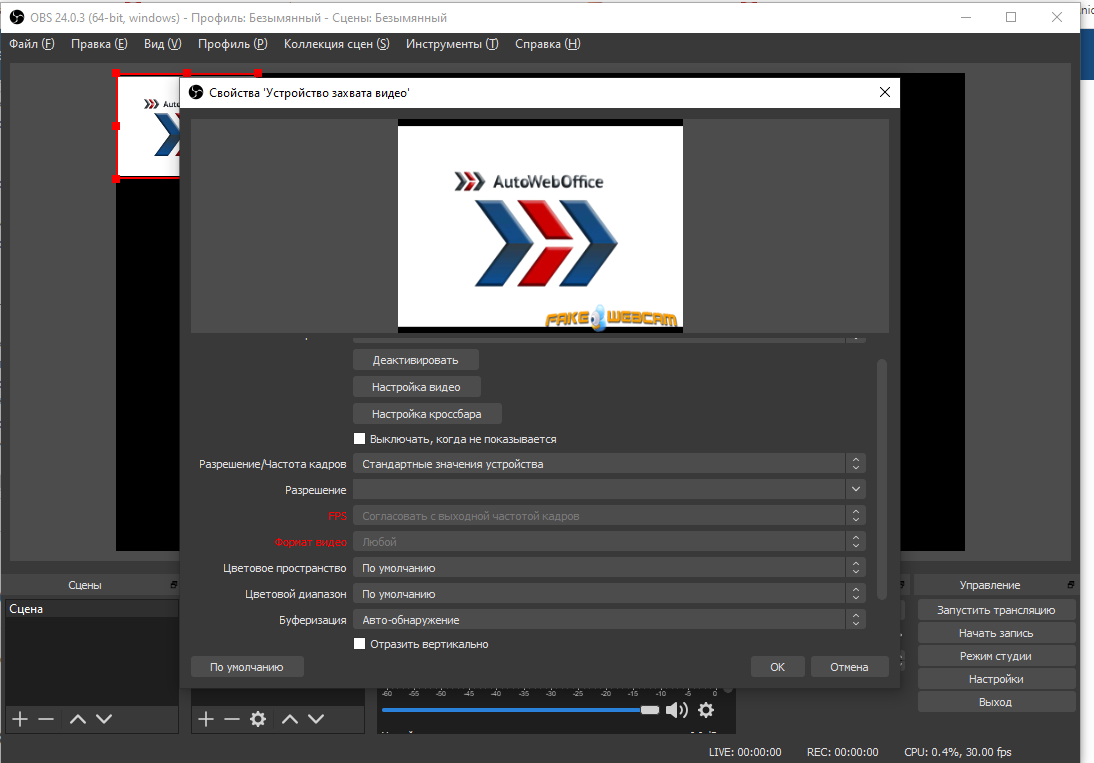
Task: Enable 'Отразить вертикально' checkbox
Action: [x=359, y=644]
